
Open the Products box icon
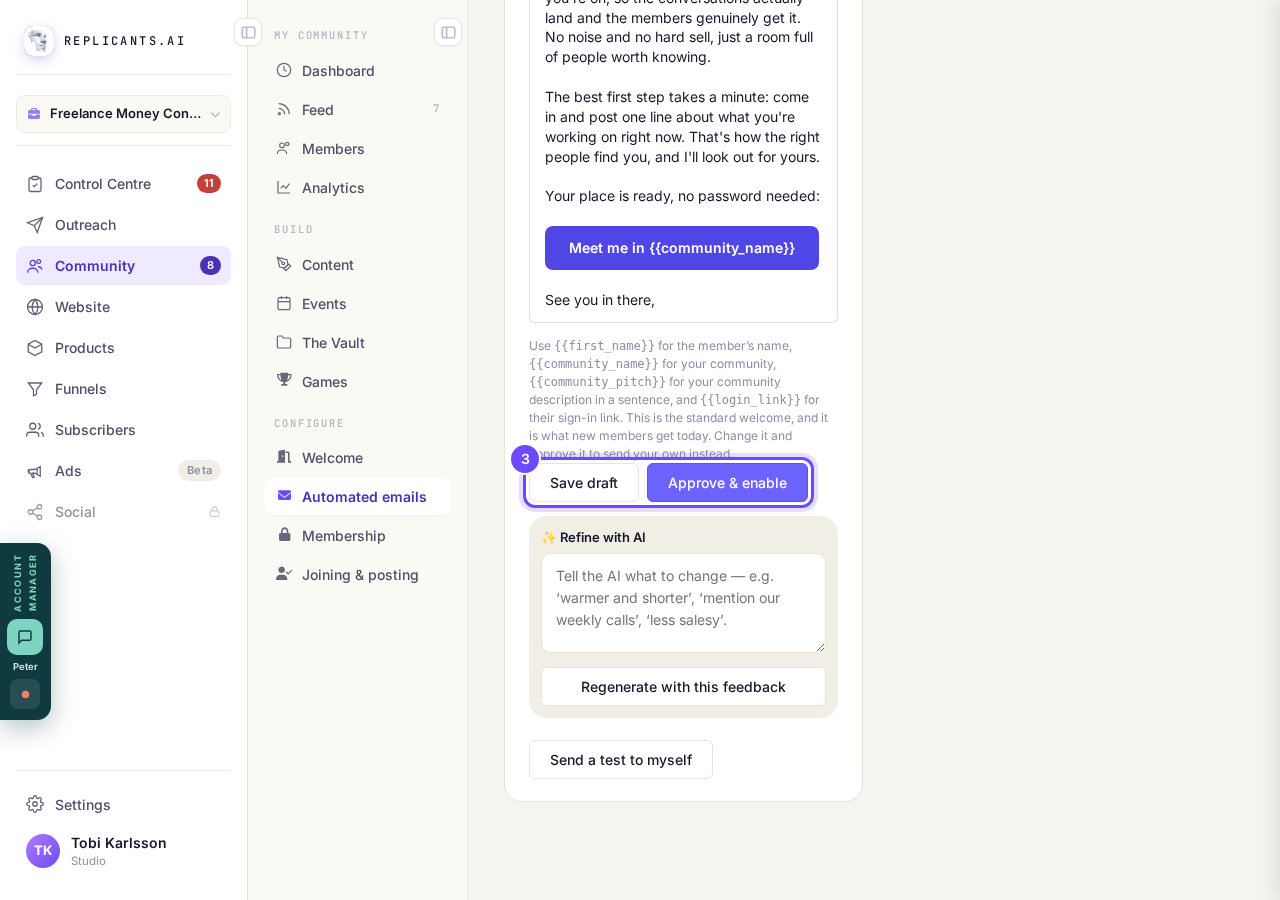coord(35,348)
